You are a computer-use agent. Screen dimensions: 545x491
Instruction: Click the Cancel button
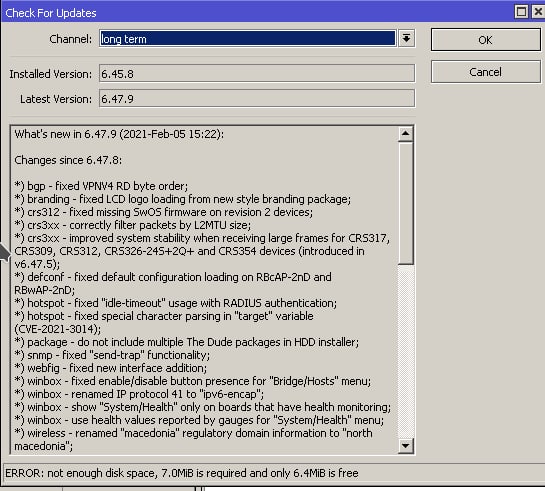(x=486, y=72)
